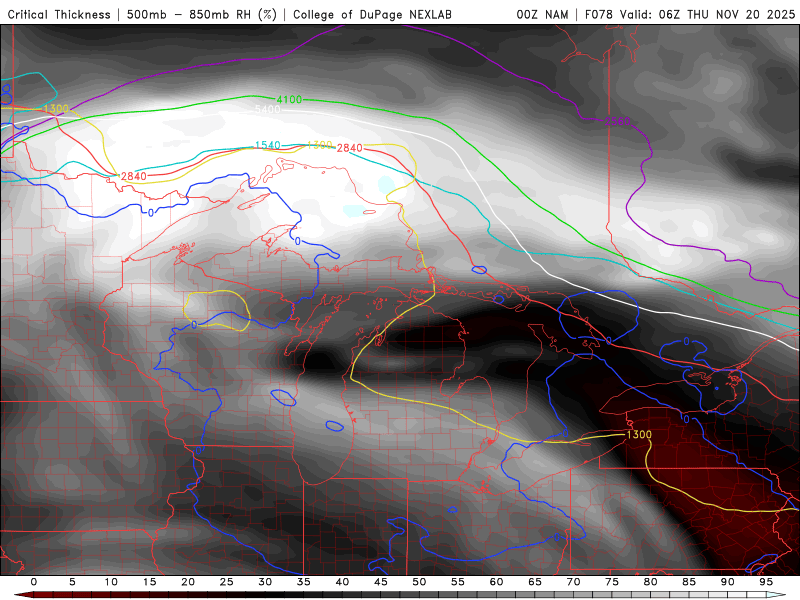Image resolution: width=800 pixels, height=600 pixels.
Task: Click the cyan 1540 contour label
Action: pos(267,145)
